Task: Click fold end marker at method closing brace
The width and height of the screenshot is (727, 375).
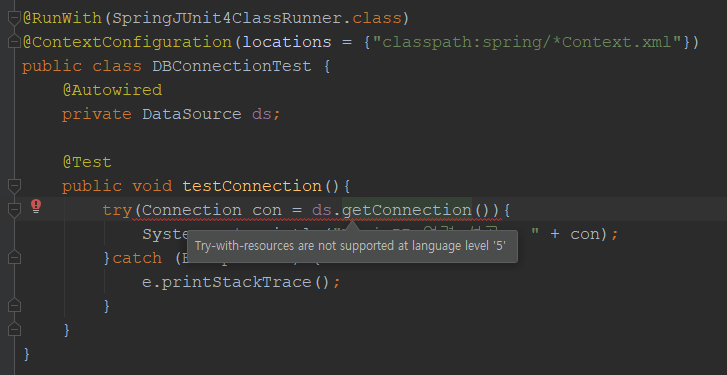Action: point(14,330)
